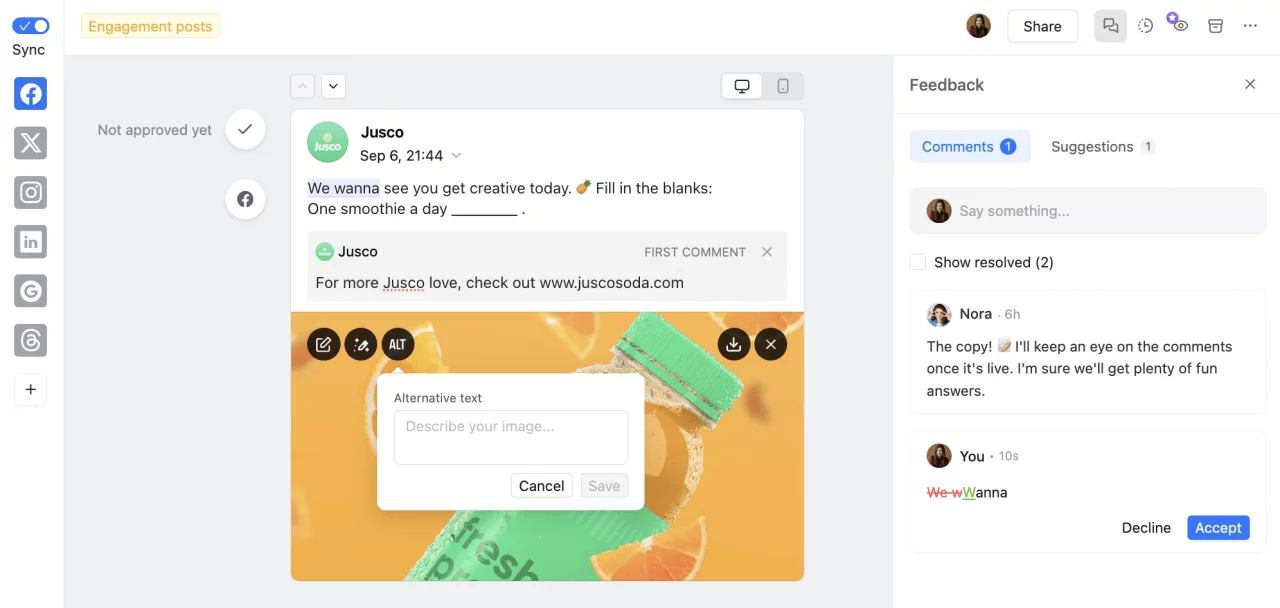Open the more options ellipsis menu
Viewport: 1280px width, 608px height.
[x=1250, y=25]
